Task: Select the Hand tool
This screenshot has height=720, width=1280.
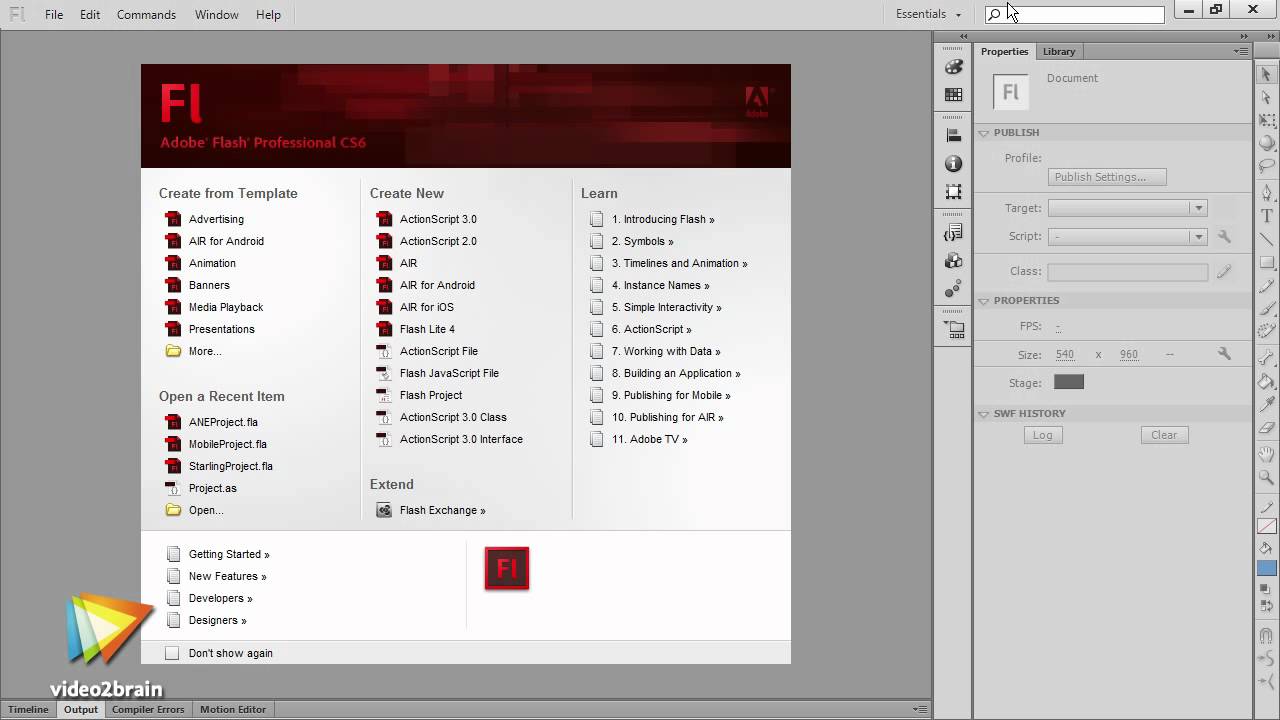Action: (x=1266, y=455)
